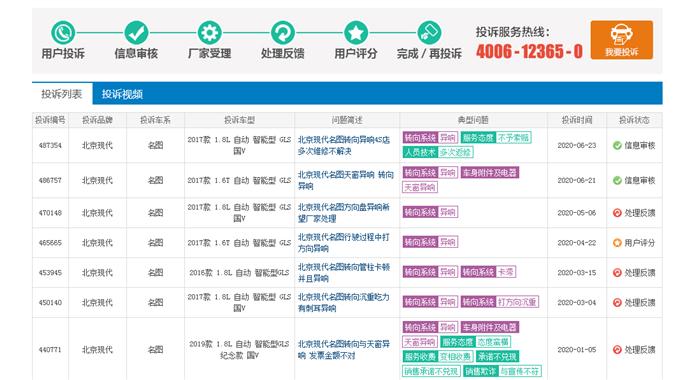
Task: Open complaint 北京现代名图转向异响4S店多次维修不解决
Action: click(344, 146)
